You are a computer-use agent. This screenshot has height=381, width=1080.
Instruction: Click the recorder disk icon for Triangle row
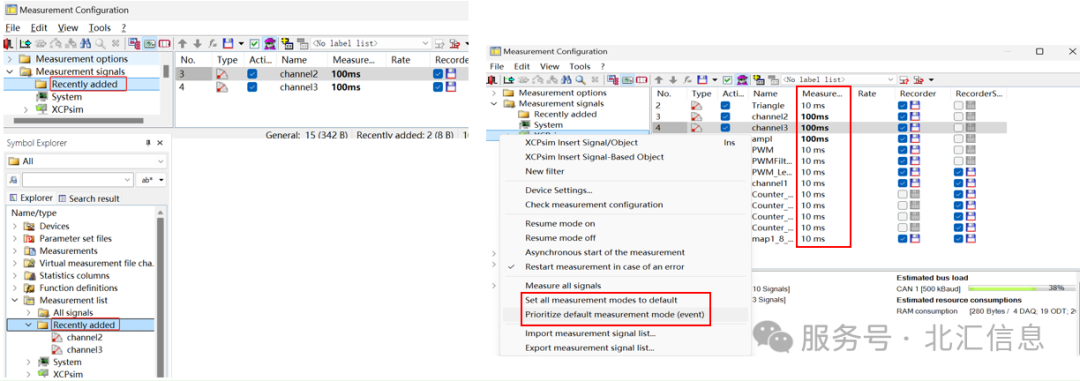(915, 105)
